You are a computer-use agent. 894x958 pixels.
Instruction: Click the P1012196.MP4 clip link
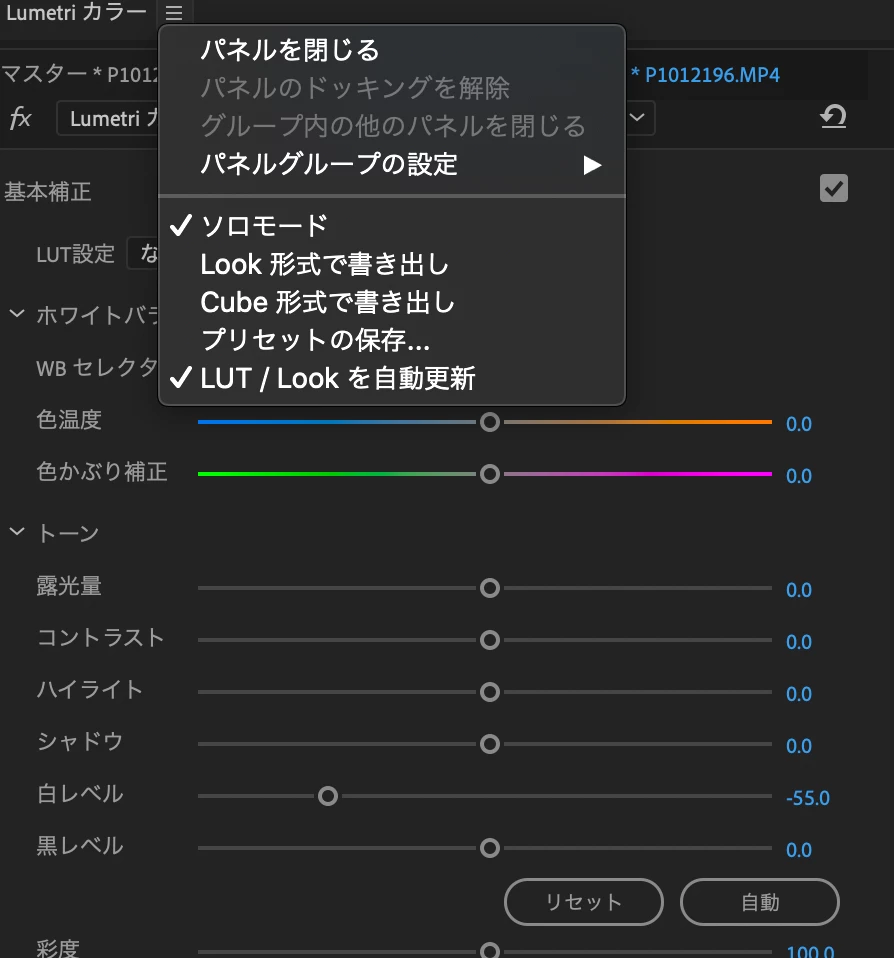[x=713, y=75]
